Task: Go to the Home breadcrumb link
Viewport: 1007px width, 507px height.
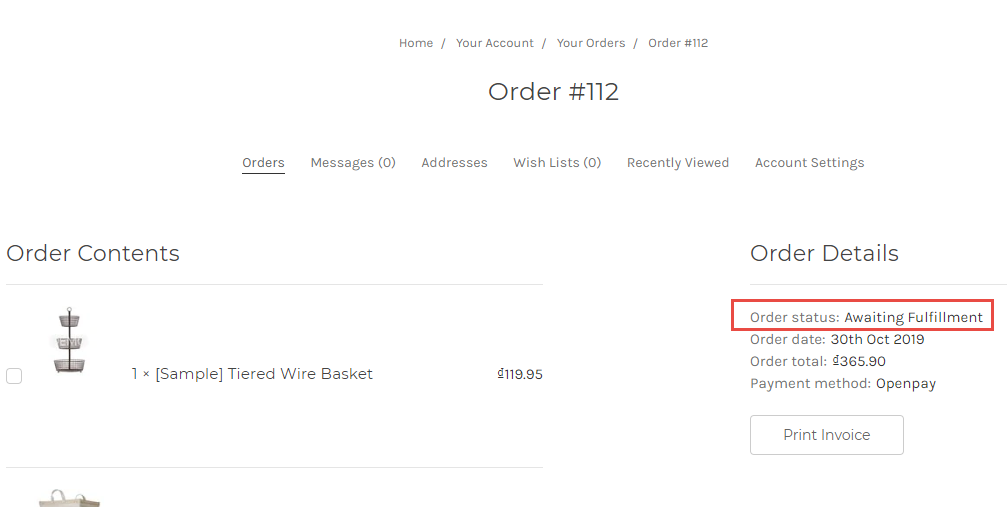Action: [416, 43]
